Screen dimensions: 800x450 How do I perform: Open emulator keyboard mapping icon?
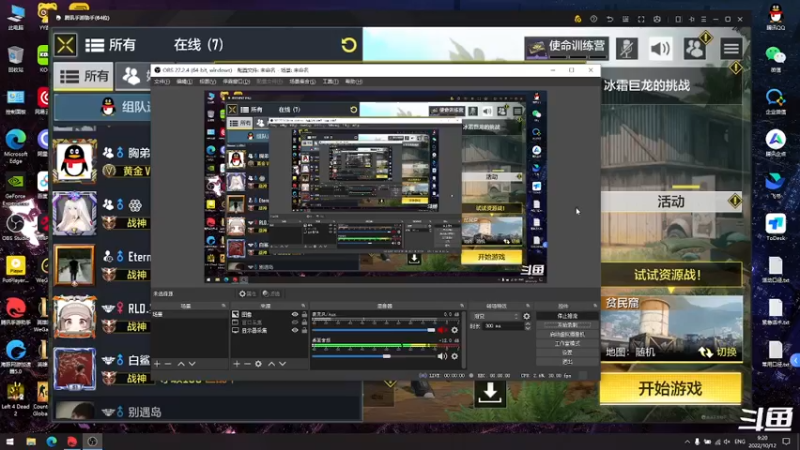(x=625, y=19)
